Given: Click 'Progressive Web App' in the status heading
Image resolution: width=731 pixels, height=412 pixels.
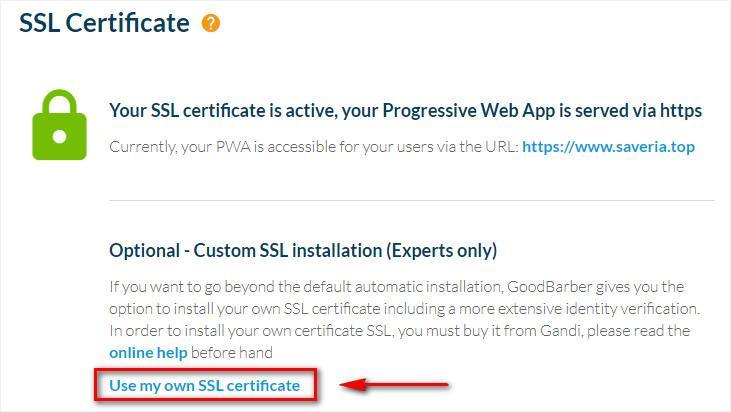Looking at the screenshot, I should pos(469,111).
